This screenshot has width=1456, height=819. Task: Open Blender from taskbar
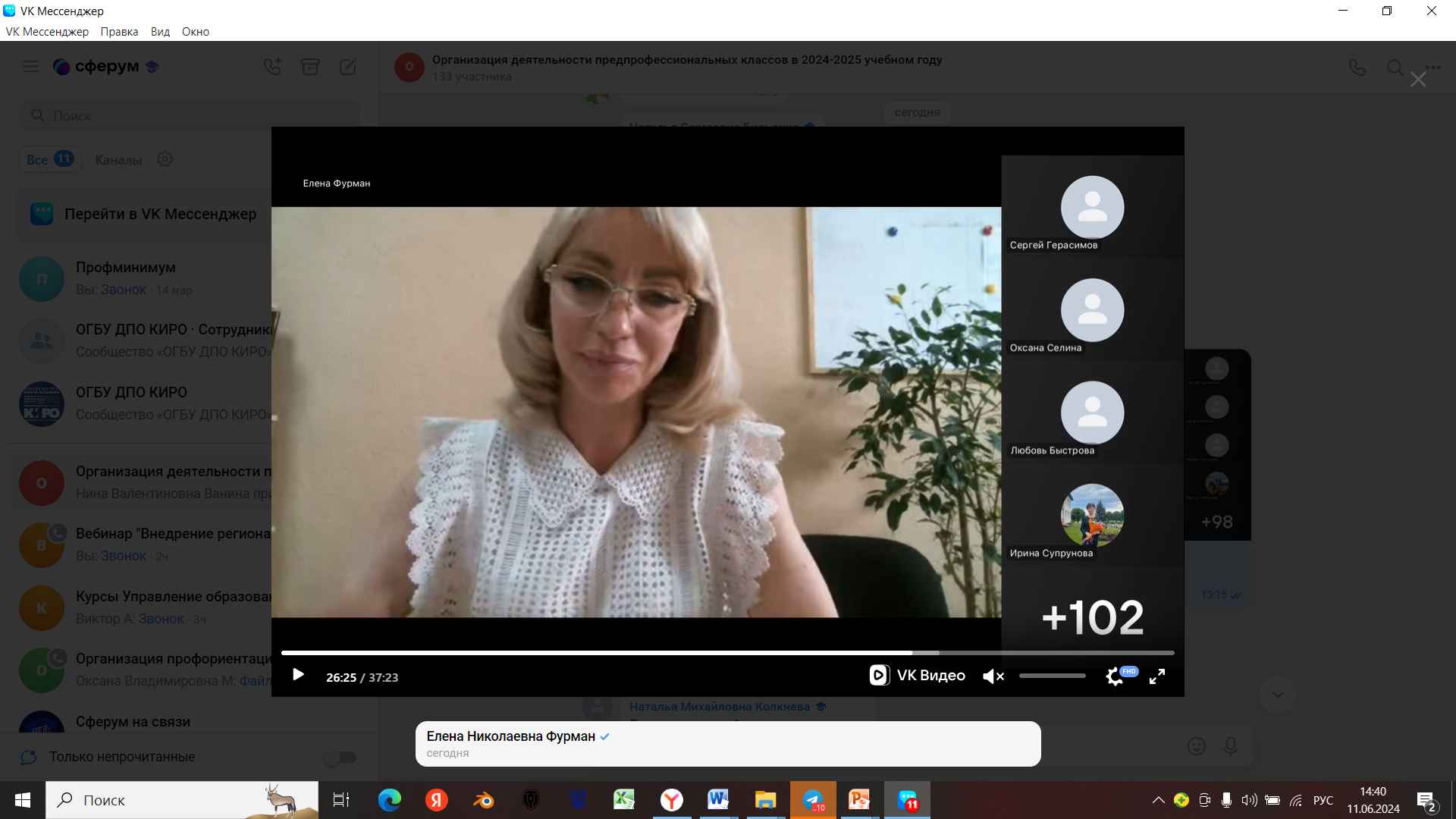[483, 800]
